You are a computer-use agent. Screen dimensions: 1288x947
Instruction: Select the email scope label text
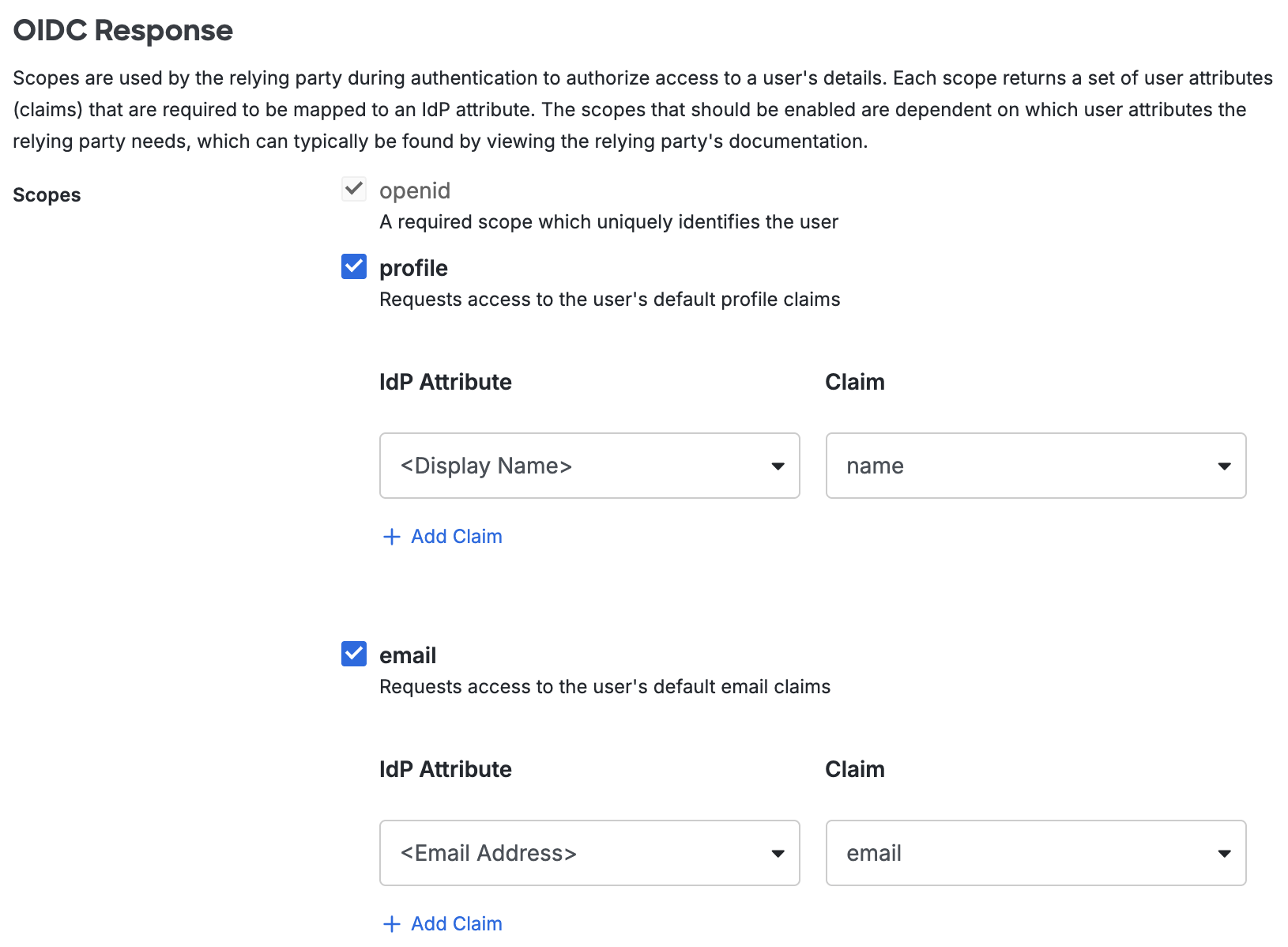pyautogui.click(x=408, y=655)
